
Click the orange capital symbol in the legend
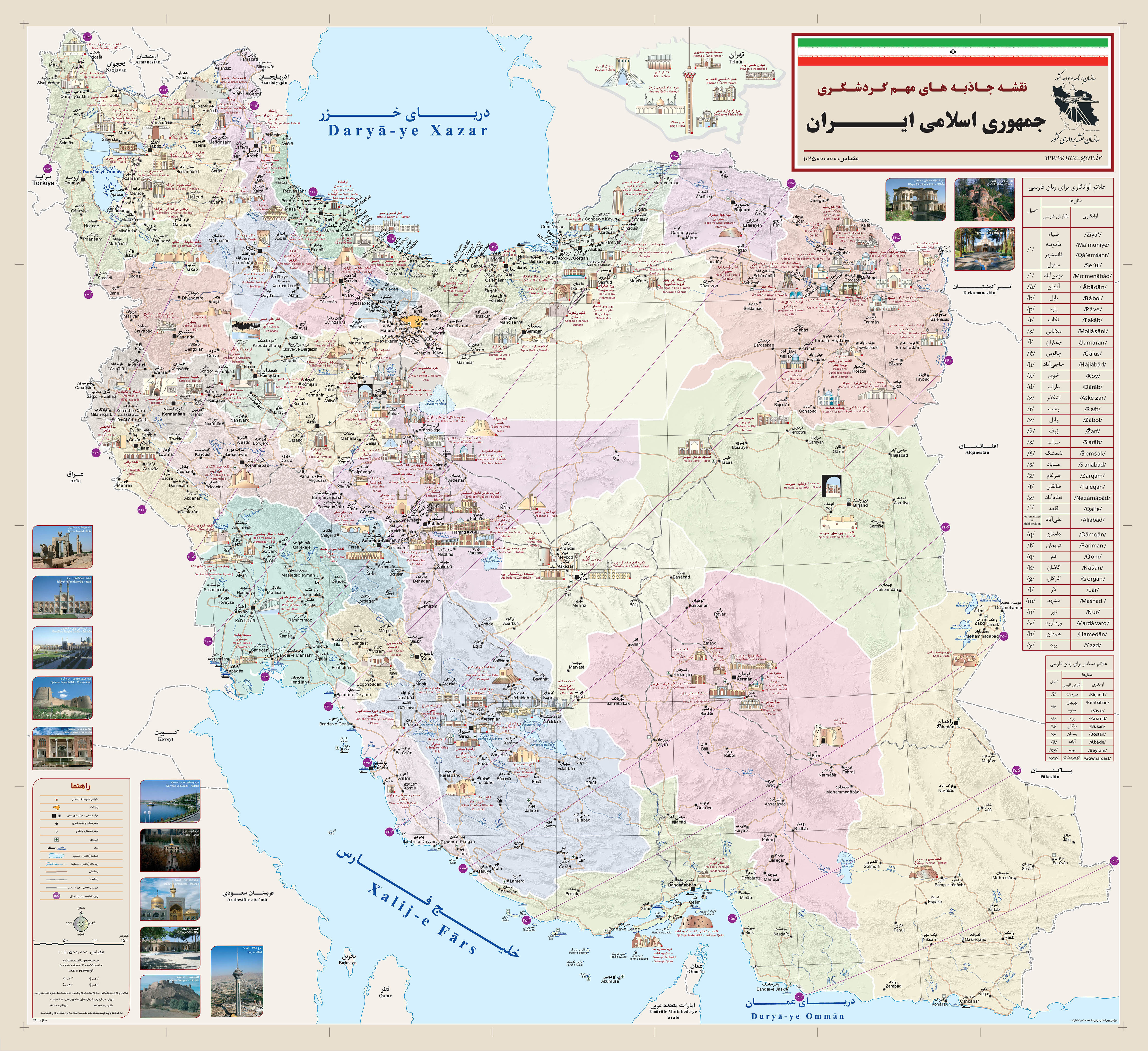point(56,808)
